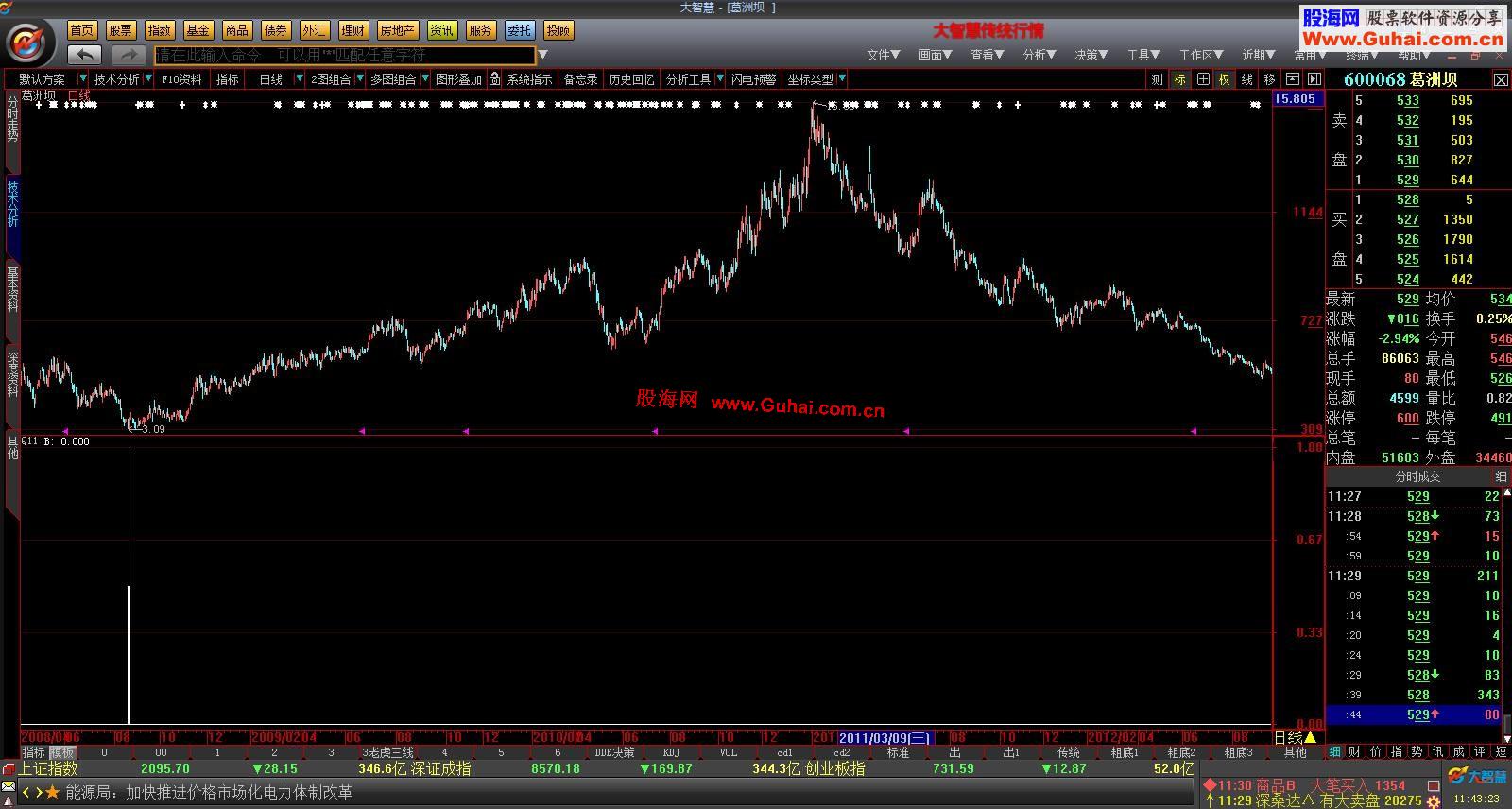Open the 画面 menu

pos(936,55)
